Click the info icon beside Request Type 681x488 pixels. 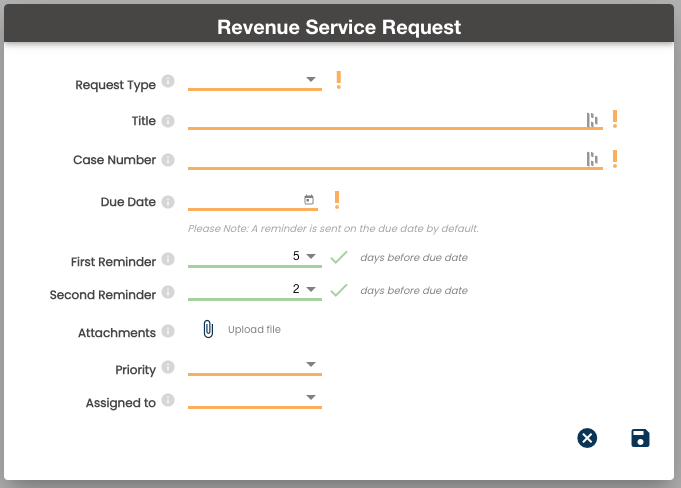(168, 81)
